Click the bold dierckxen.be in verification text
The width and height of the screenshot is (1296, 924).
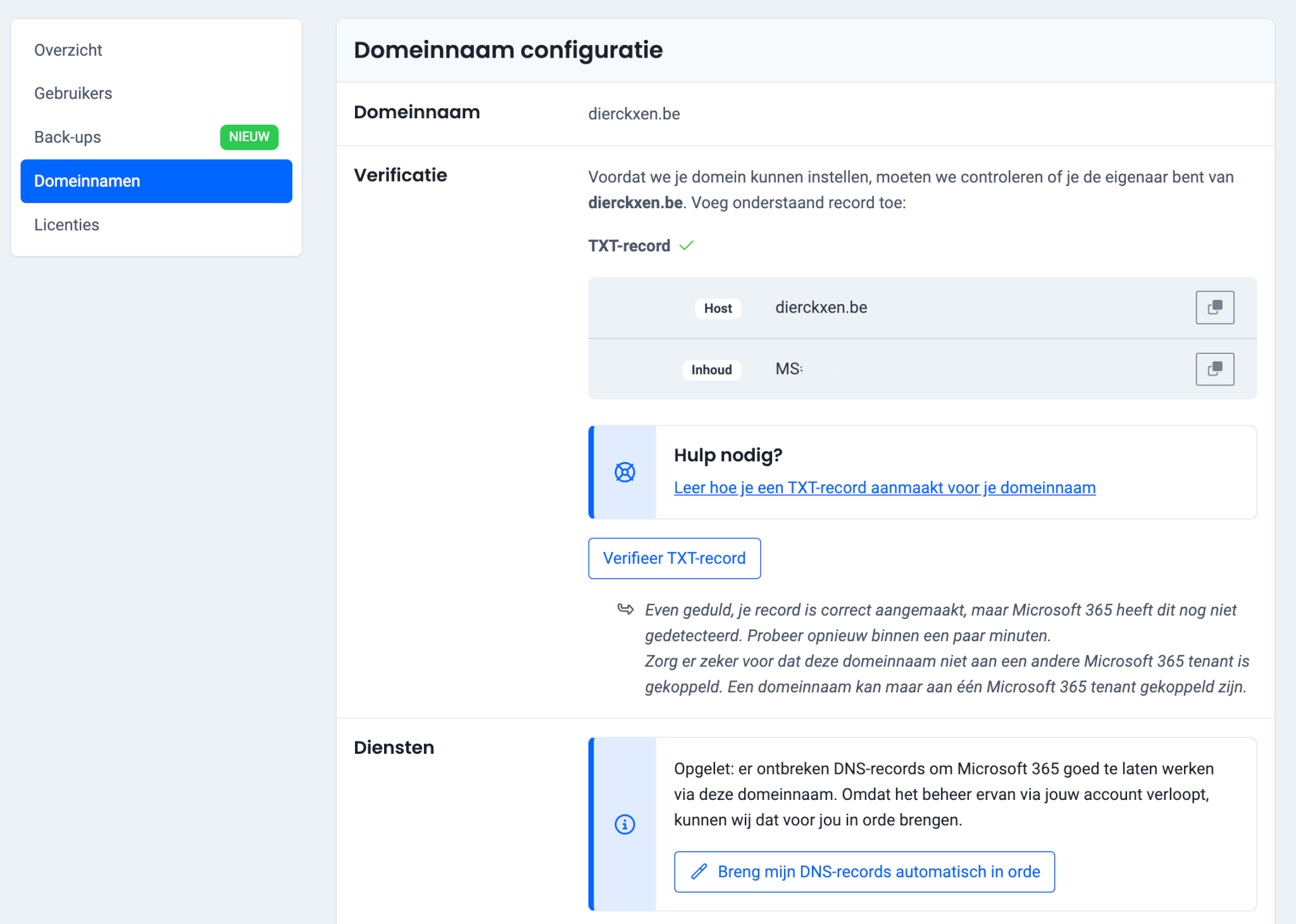pyautogui.click(x=634, y=203)
